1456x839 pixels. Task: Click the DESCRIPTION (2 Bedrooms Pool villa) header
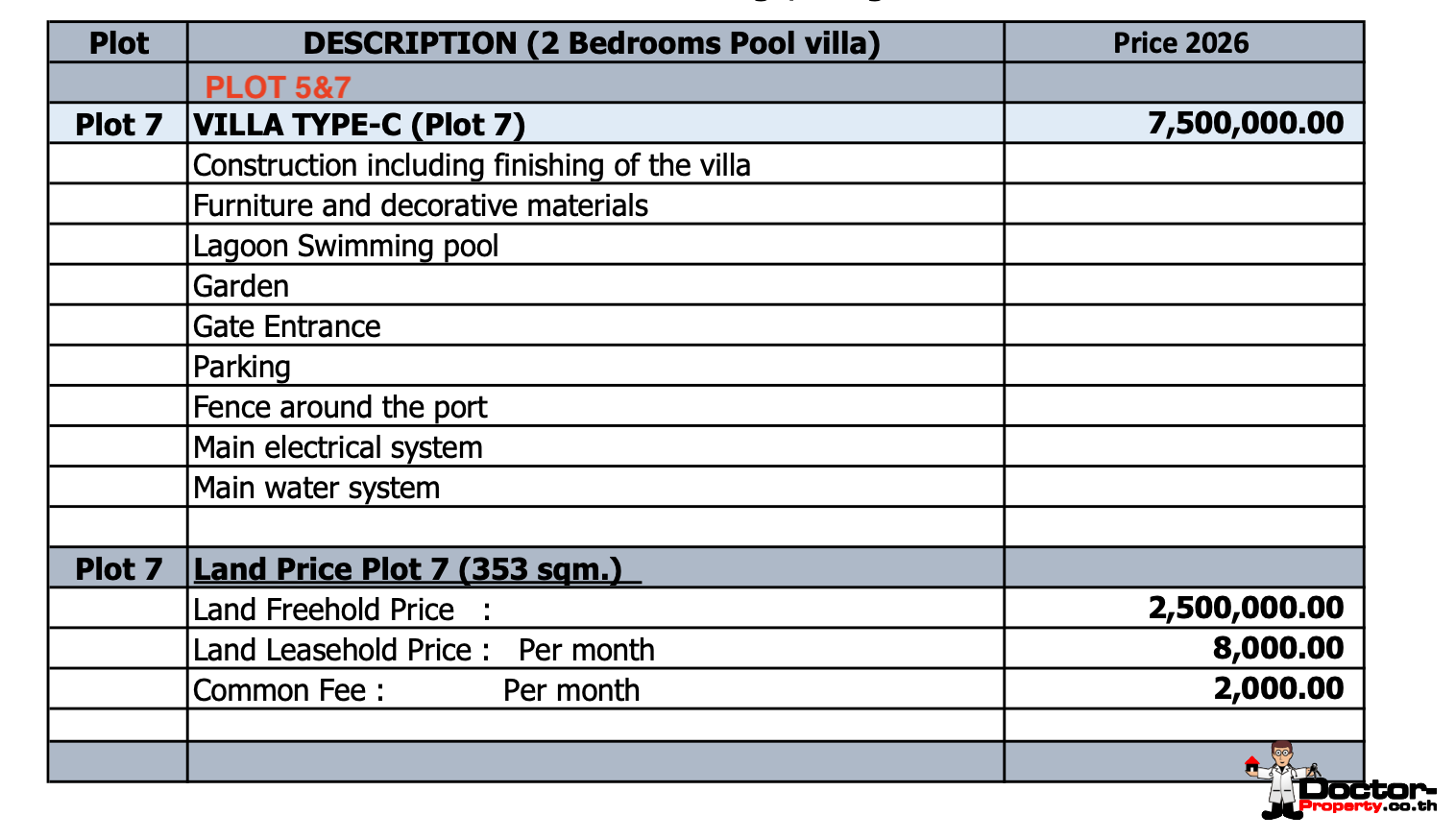coord(592,43)
